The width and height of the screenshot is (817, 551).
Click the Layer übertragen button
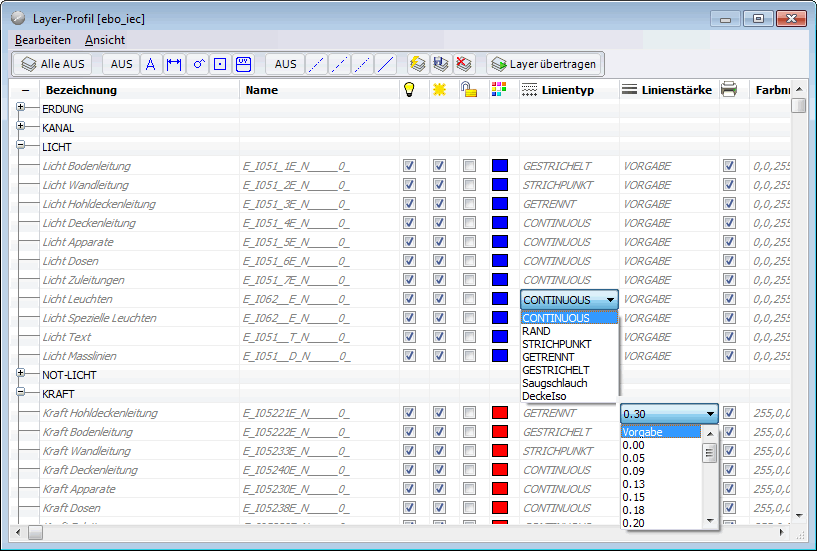[x=544, y=64]
